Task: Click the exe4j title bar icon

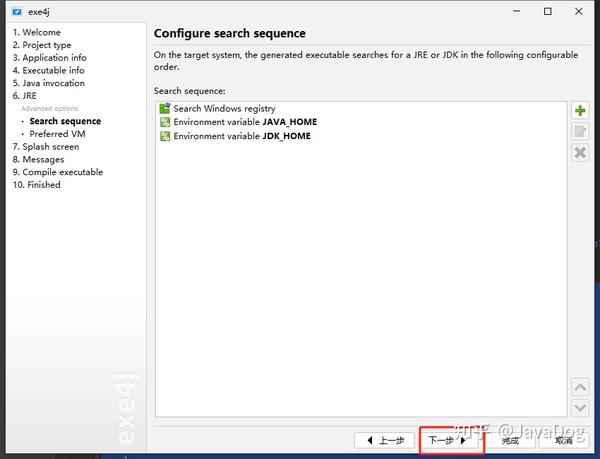Action: click(17, 12)
